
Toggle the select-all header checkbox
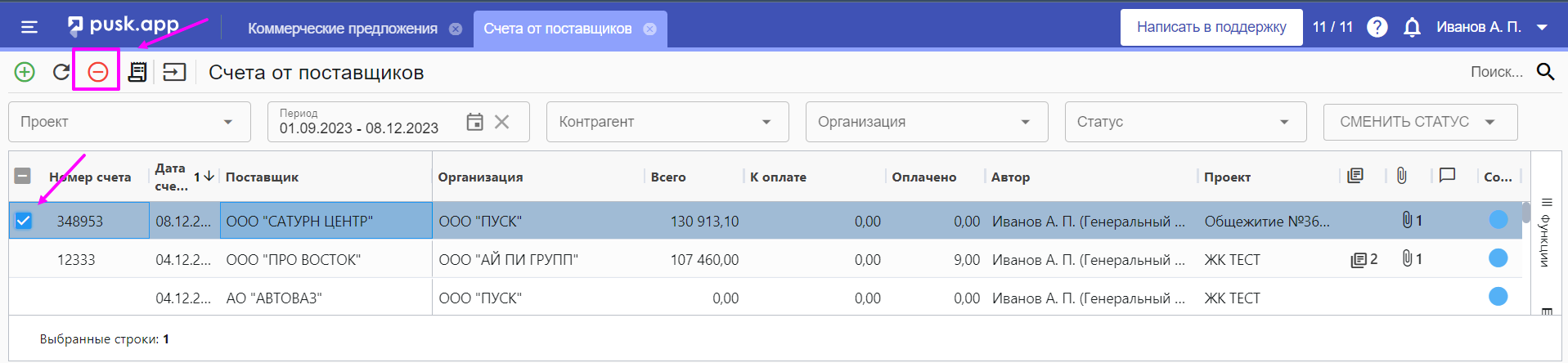[x=23, y=176]
